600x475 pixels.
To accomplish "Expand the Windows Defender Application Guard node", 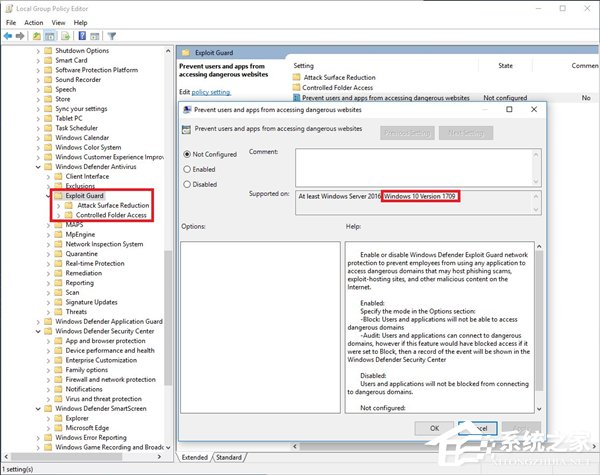I will pyautogui.click(x=38, y=322).
